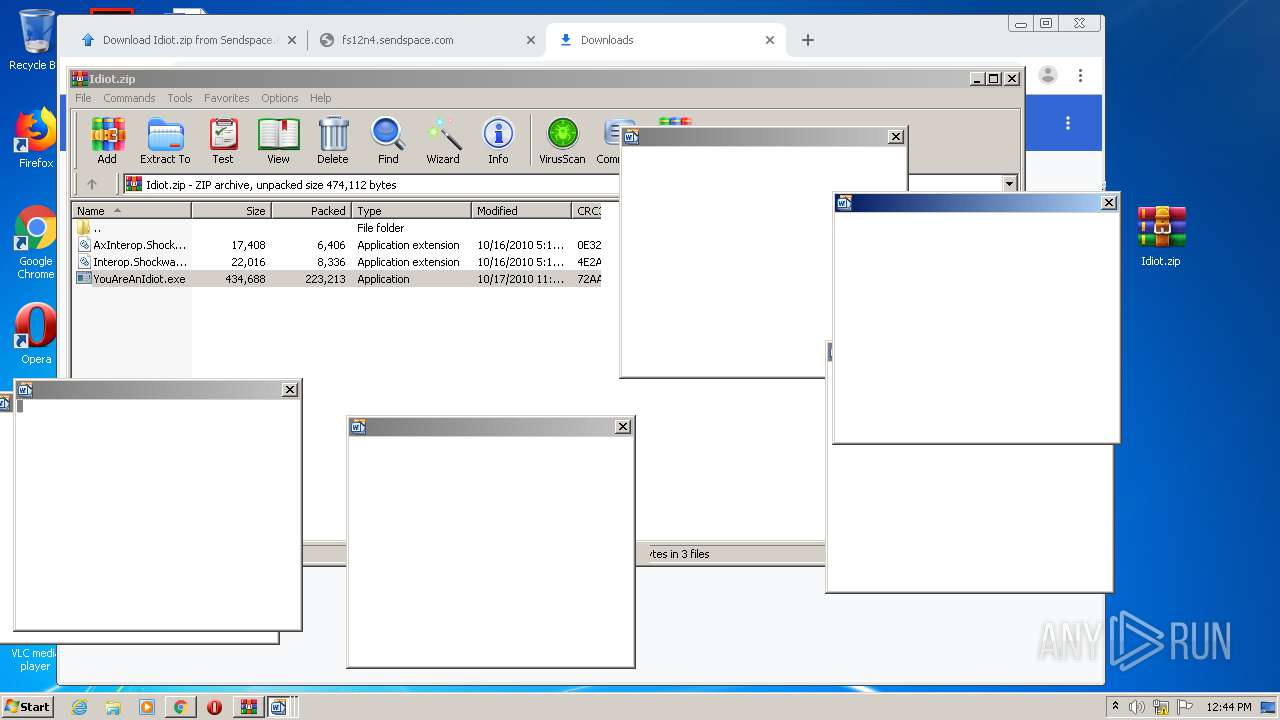Sort files by Type column
1280x720 pixels.
[x=411, y=211]
